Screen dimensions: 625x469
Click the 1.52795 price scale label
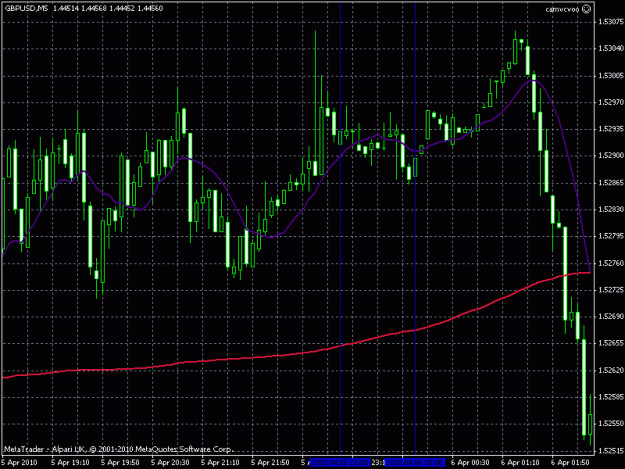611,236
